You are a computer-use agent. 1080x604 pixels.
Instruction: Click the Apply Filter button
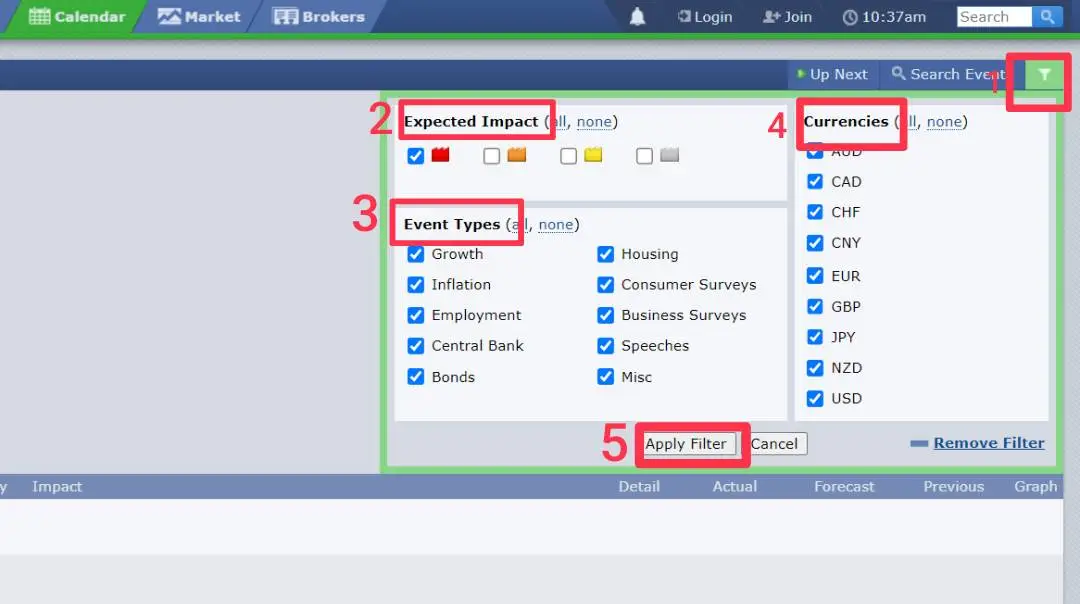[685, 444]
